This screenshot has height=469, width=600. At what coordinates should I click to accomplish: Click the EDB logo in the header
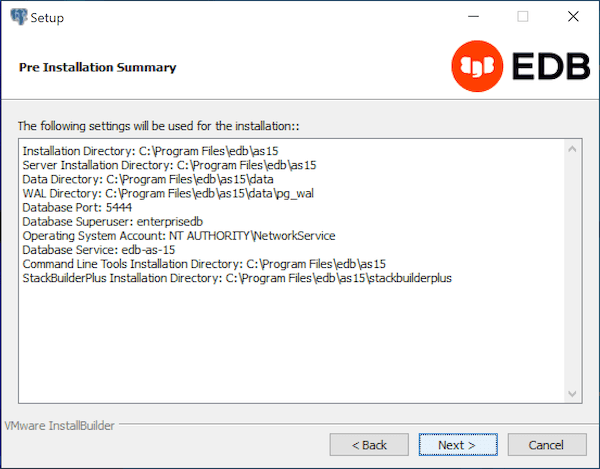(516, 66)
